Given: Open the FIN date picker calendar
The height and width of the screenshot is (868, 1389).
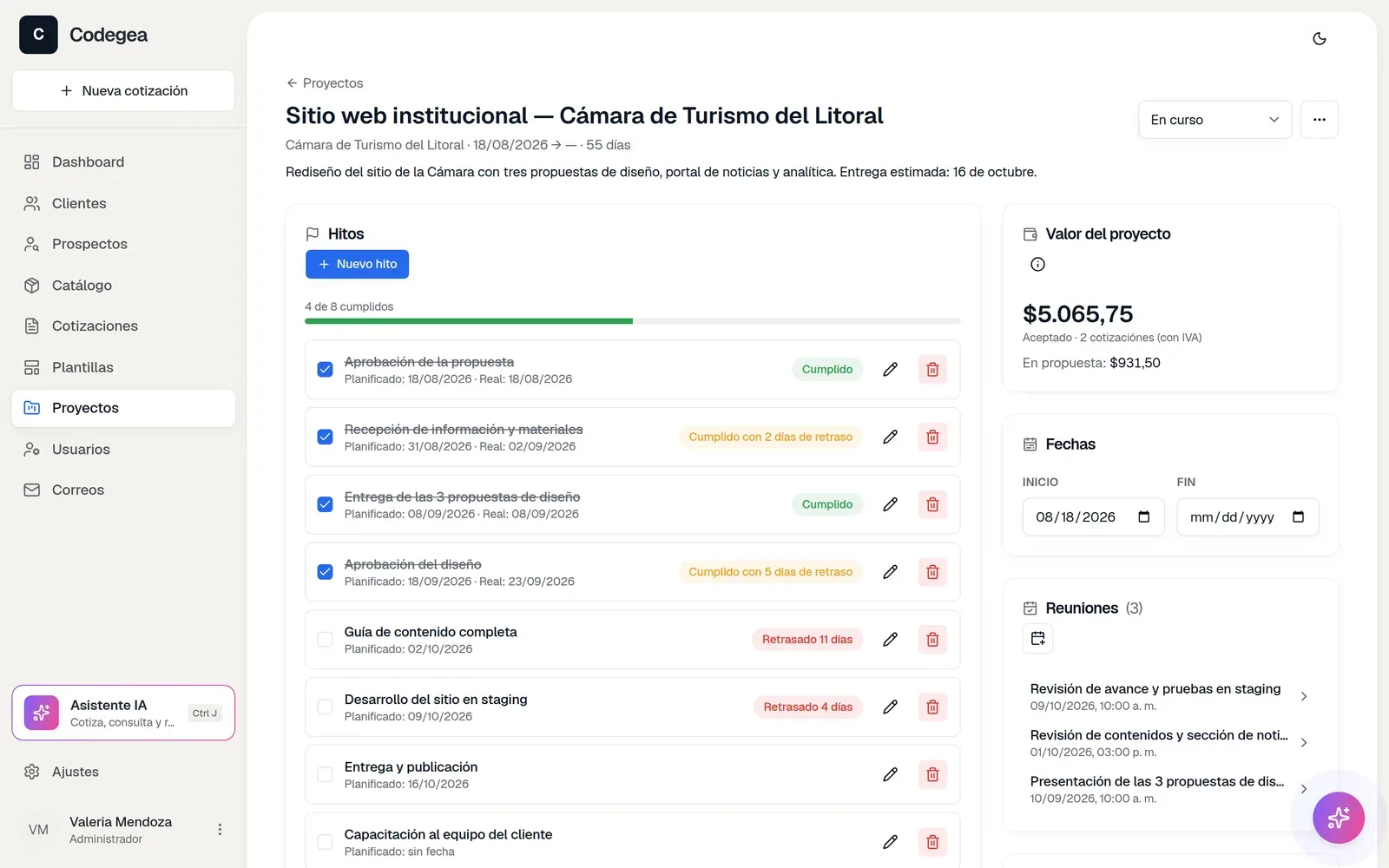Looking at the screenshot, I should point(1298,516).
